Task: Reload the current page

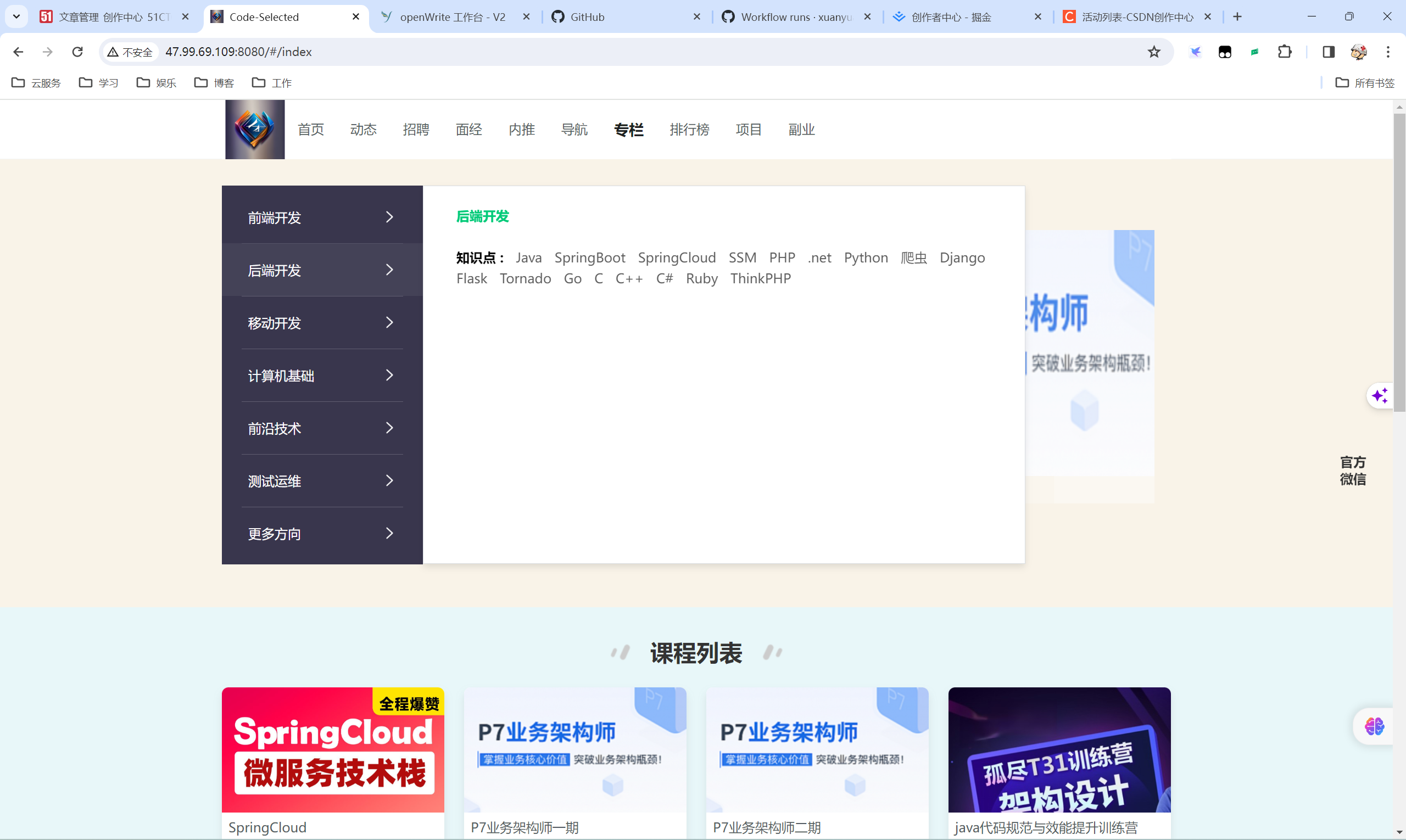Action: (77, 52)
